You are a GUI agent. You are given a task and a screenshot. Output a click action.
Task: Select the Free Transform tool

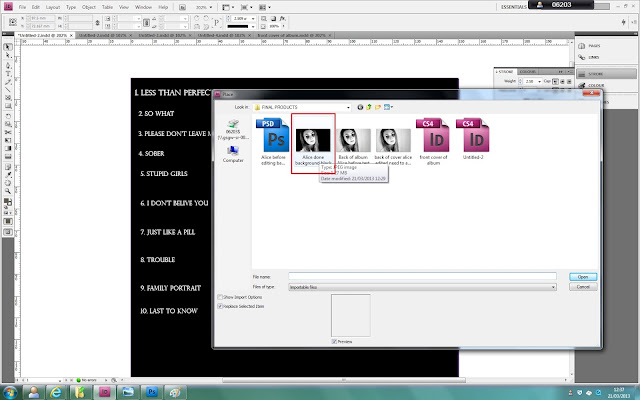[x=8, y=140]
